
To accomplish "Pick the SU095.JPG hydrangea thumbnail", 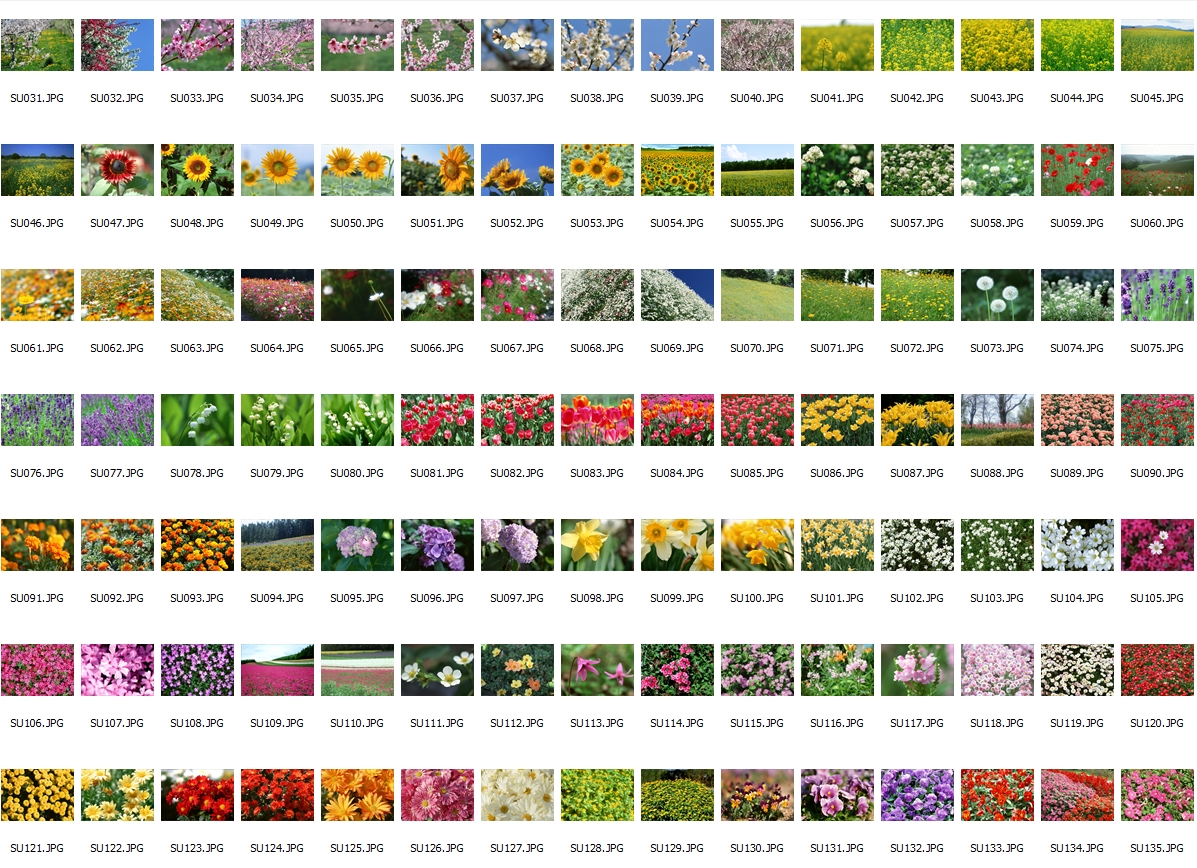I will (357, 545).
